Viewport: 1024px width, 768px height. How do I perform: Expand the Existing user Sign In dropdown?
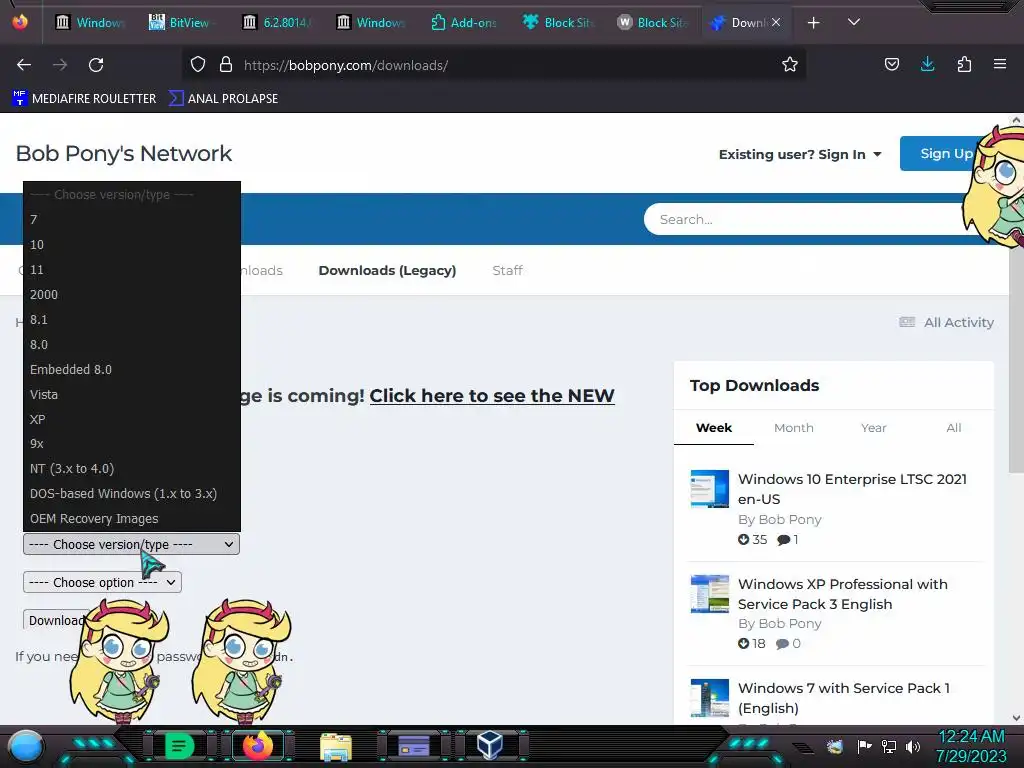point(800,155)
